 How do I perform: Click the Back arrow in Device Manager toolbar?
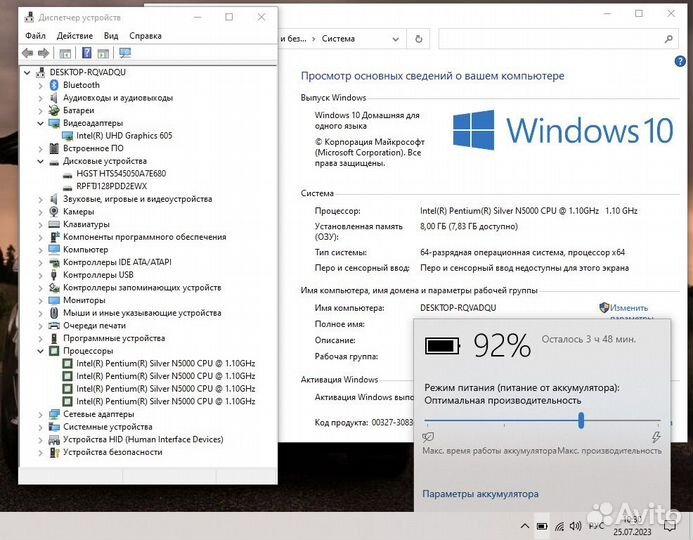coord(27,53)
